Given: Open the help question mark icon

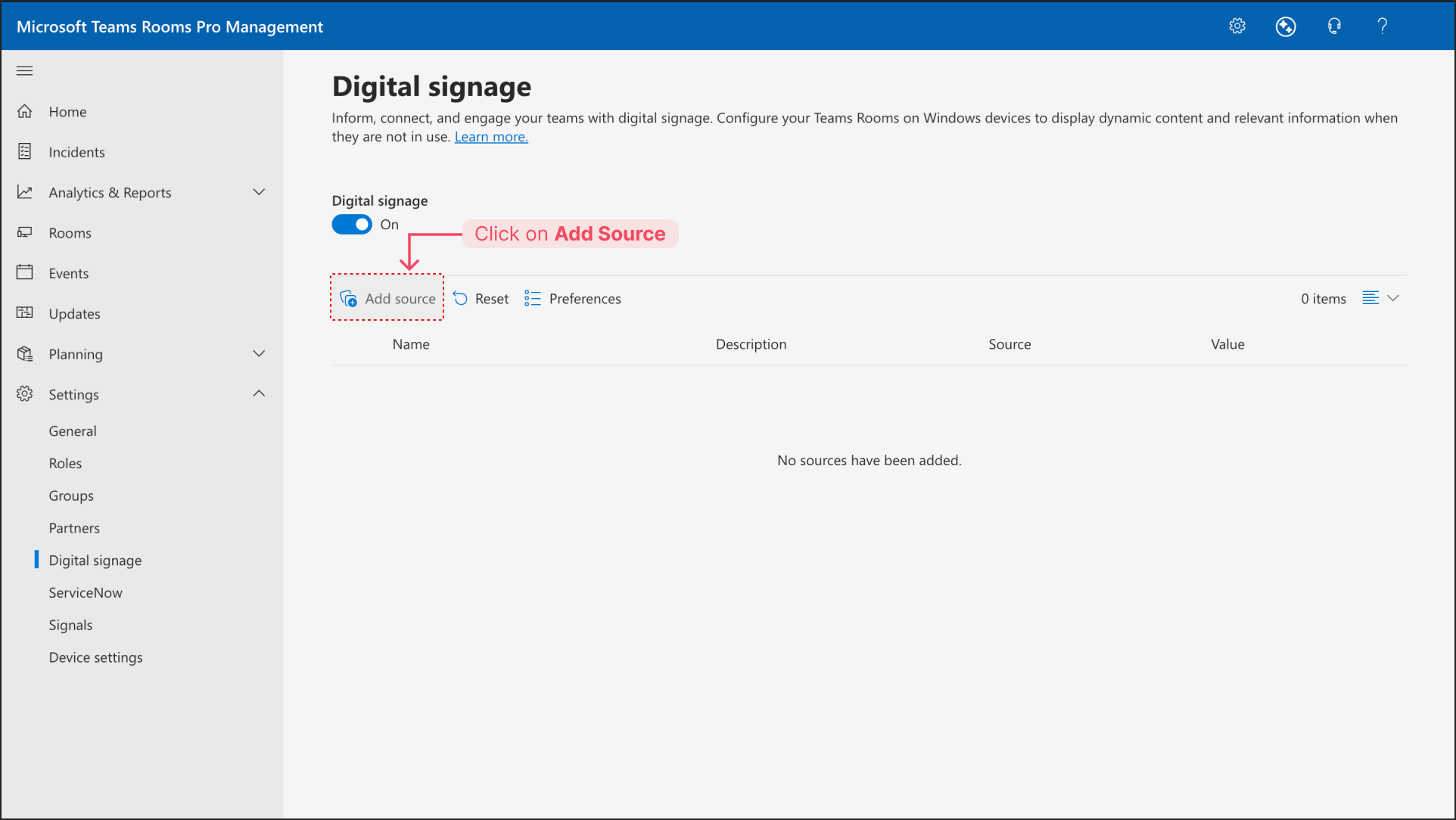Looking at the screenshot, I should coord(1383,26).
